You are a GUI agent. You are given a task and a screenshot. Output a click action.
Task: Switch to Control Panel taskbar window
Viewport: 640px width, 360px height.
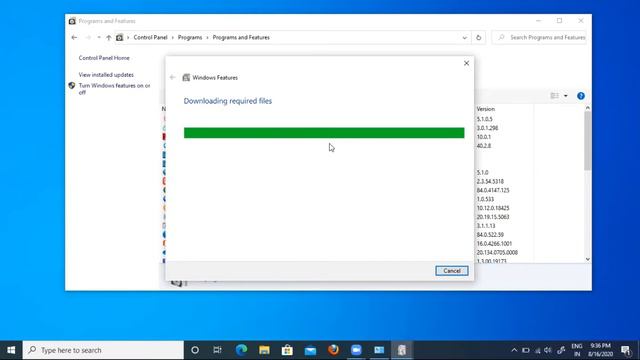379,350
